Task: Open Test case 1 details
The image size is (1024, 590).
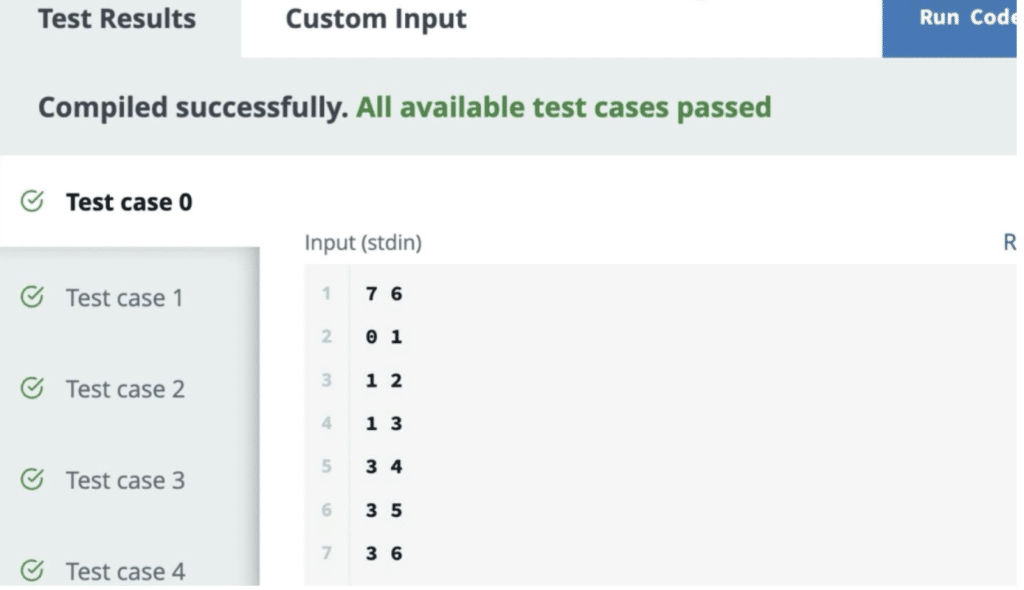Action: click(125, 297)
